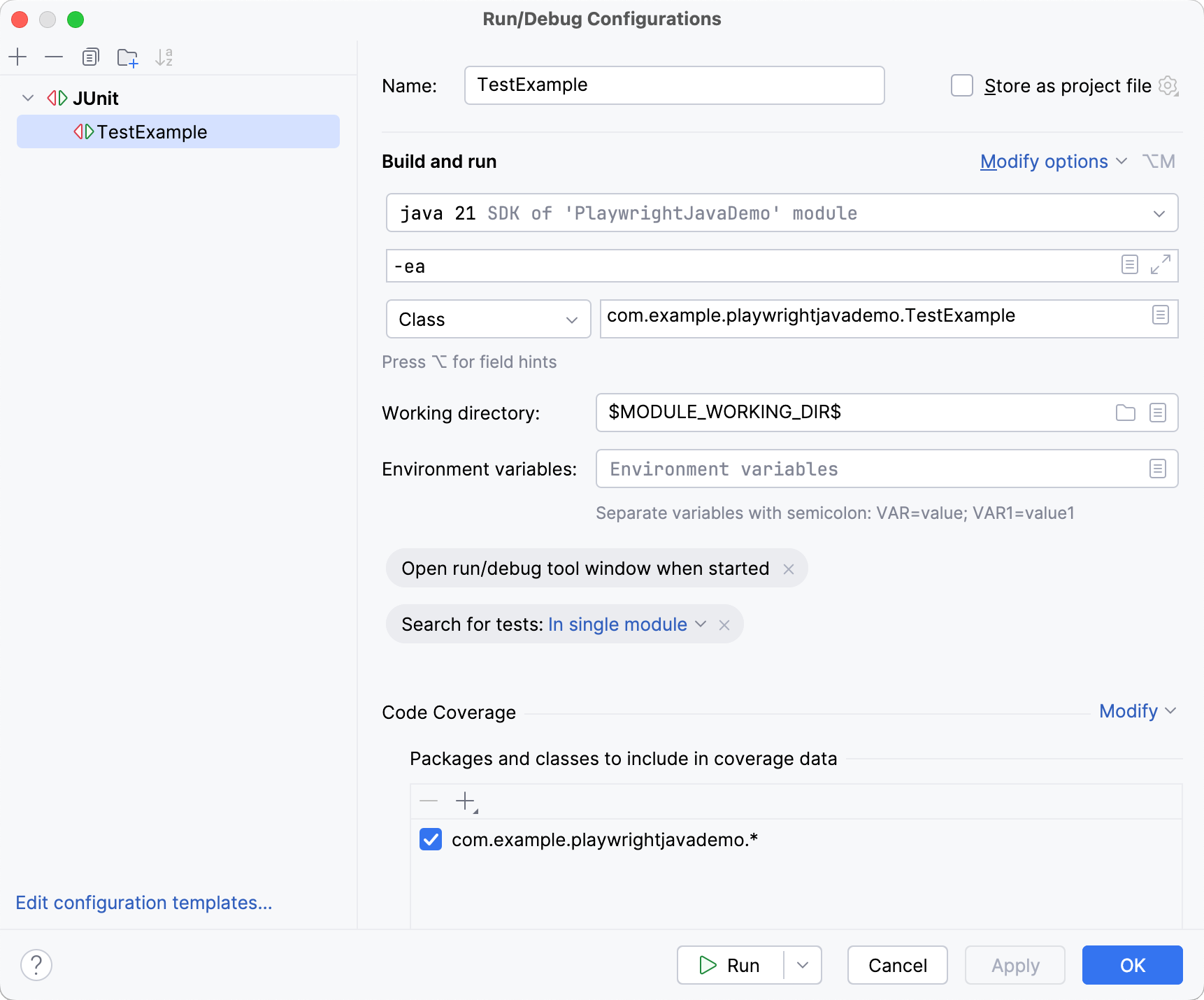The height and width of the screenshot is (1000, 1204).
Task: Copy the TestExample configuration
Action: click(91, 57)
